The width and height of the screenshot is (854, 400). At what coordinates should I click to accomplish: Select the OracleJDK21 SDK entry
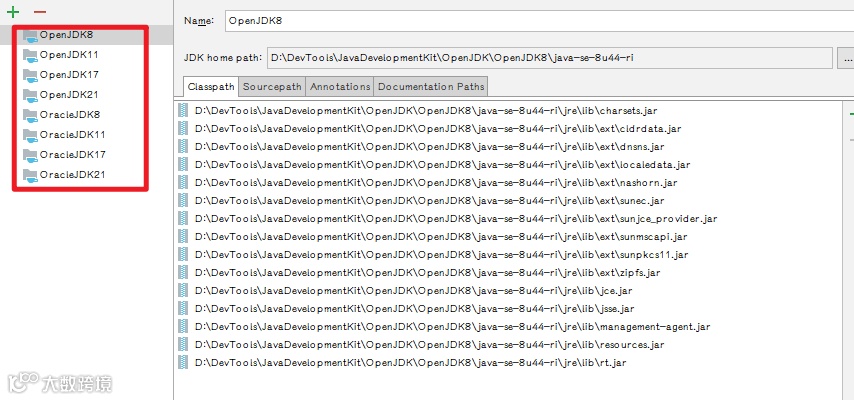87,174
